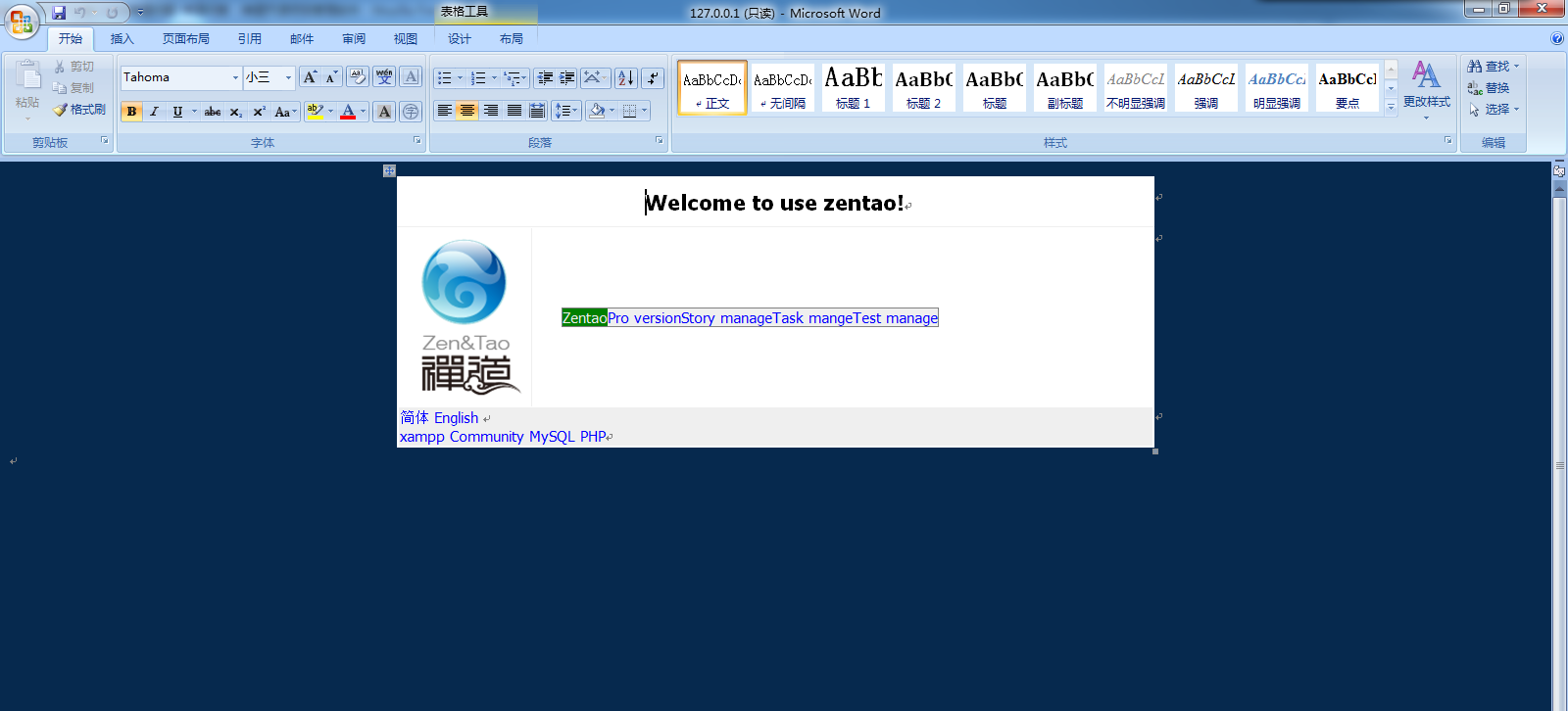Screen dimensions: 1568x711
Task: Open the Asian layout text direction tool
Action: point(594,78)
